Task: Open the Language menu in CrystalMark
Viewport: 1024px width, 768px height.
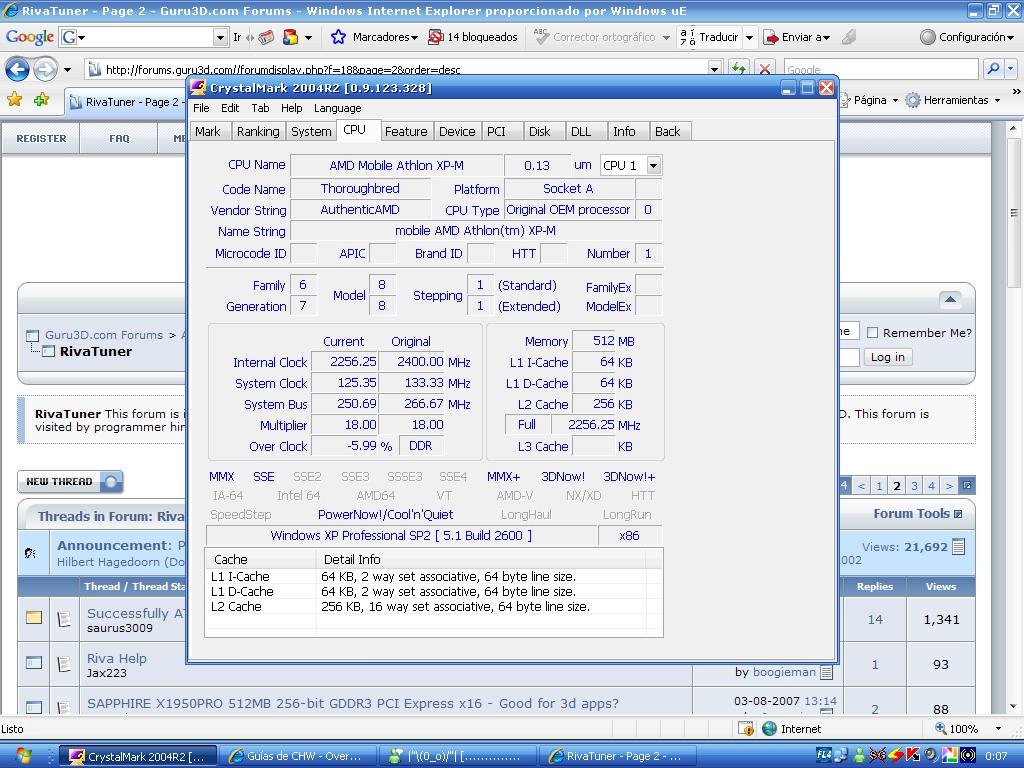Action: tap(337, 108)
